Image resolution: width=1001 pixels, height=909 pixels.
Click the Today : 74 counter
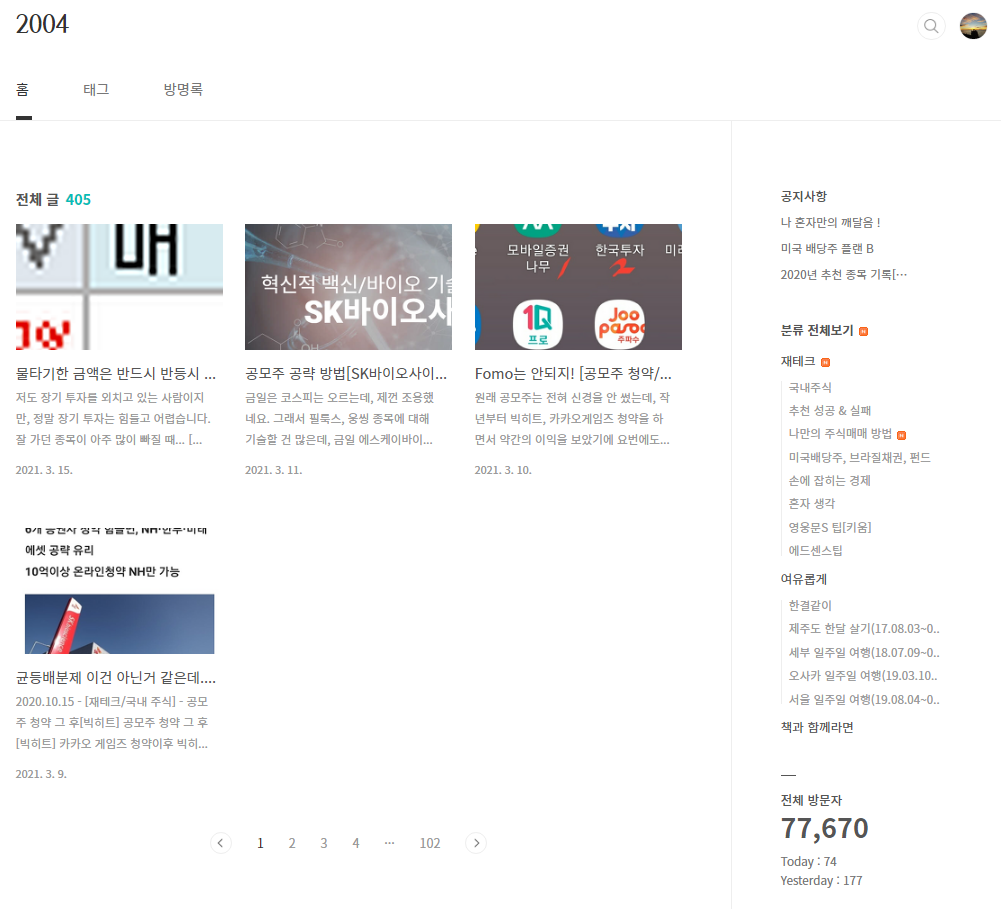pos(808,862)
